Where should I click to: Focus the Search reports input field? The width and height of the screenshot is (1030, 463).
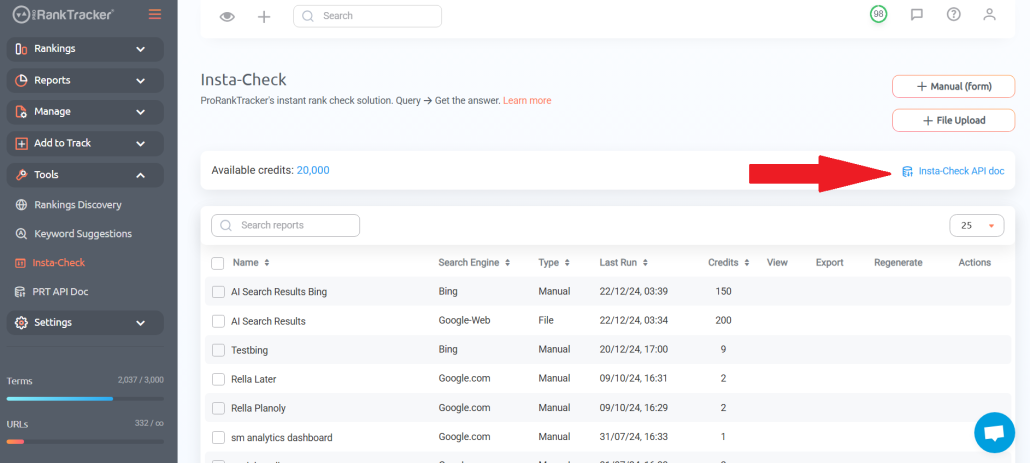tap(285, 225)
